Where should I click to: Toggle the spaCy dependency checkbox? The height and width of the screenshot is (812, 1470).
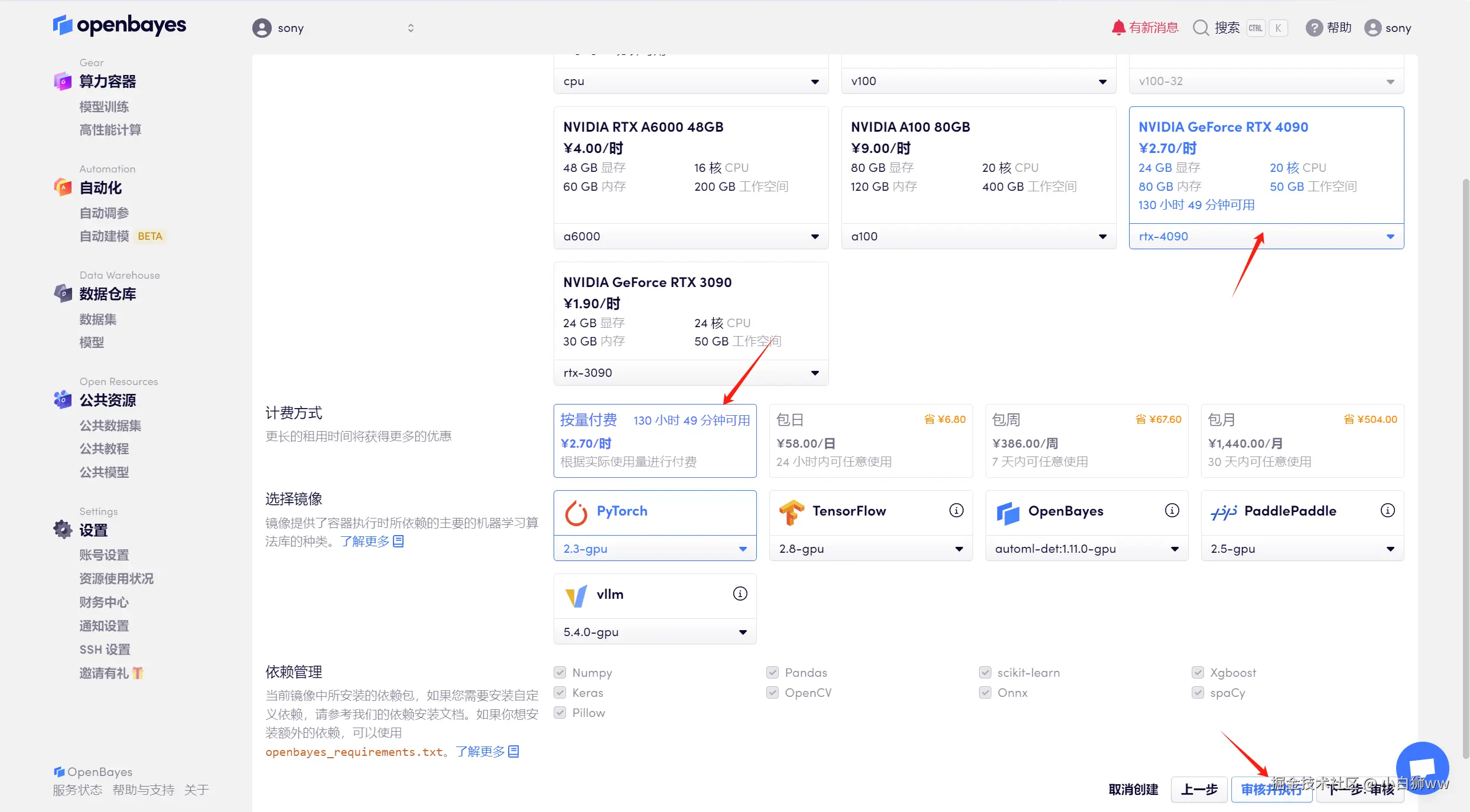(1198, 693)
